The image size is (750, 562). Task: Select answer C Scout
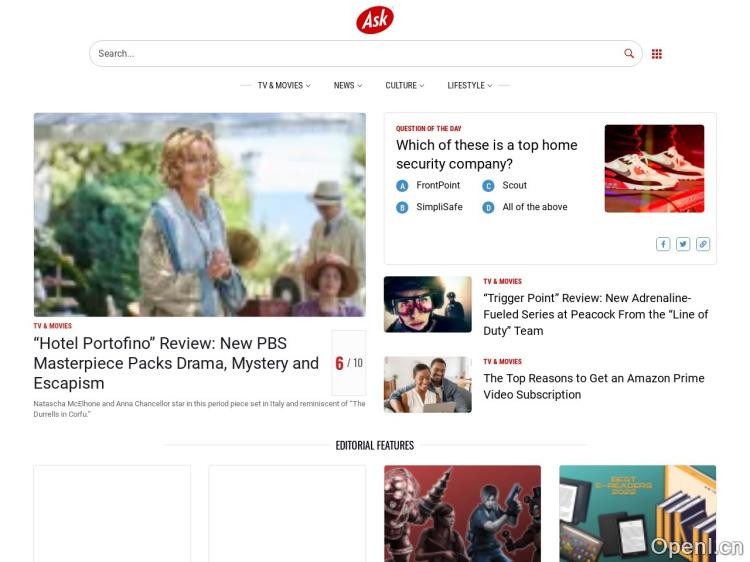point(505,186)
